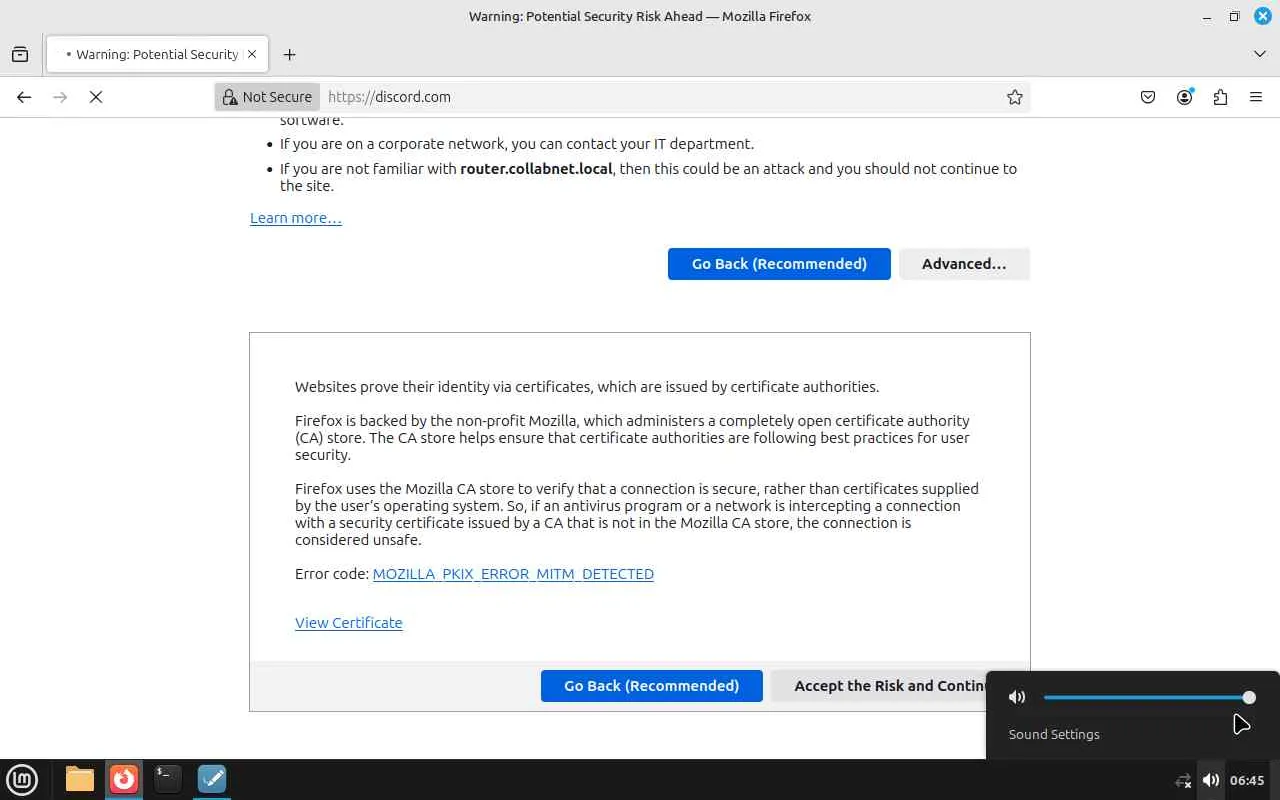The image size is (1280, 800).
Task: Open Firefox View recent browsing icon
Action: 20,54
